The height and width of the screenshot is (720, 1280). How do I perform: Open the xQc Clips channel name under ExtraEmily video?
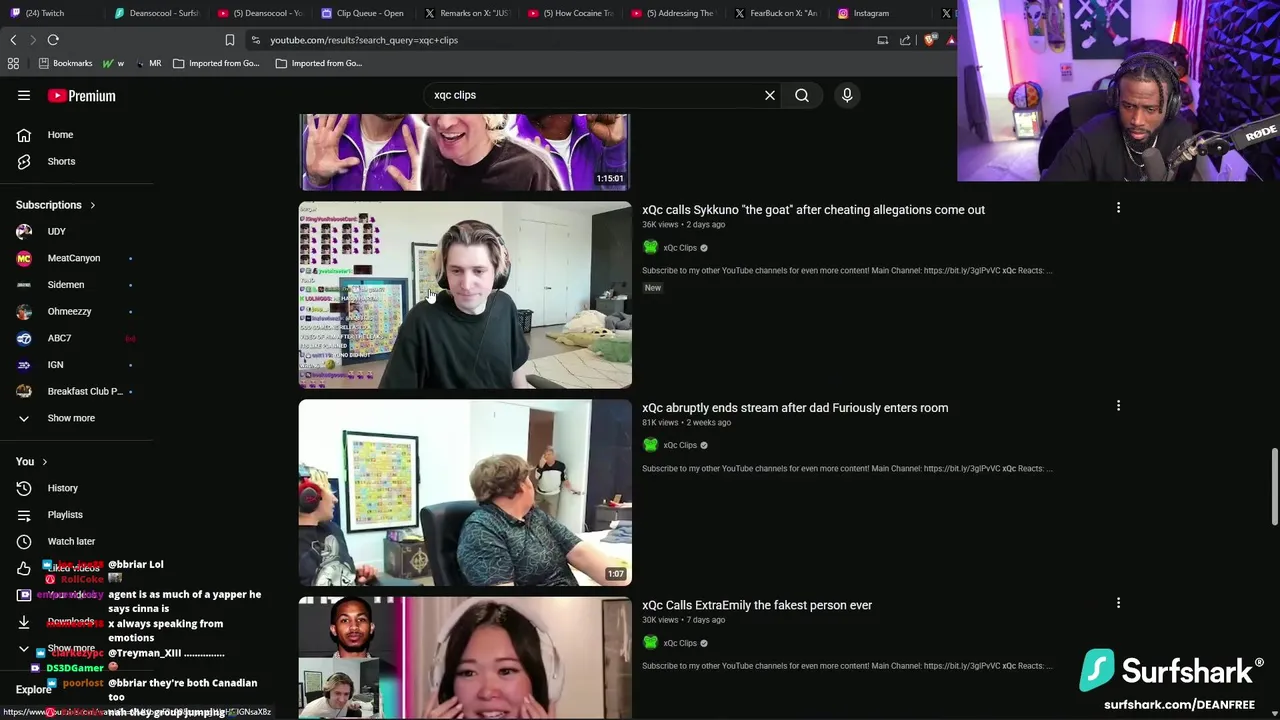pyautogui.click(x=680, y=643)
